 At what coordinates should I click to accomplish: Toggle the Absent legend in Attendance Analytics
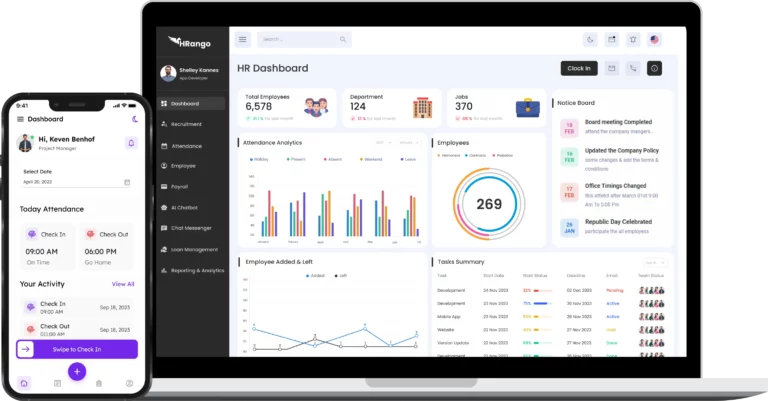coord(334,158)
